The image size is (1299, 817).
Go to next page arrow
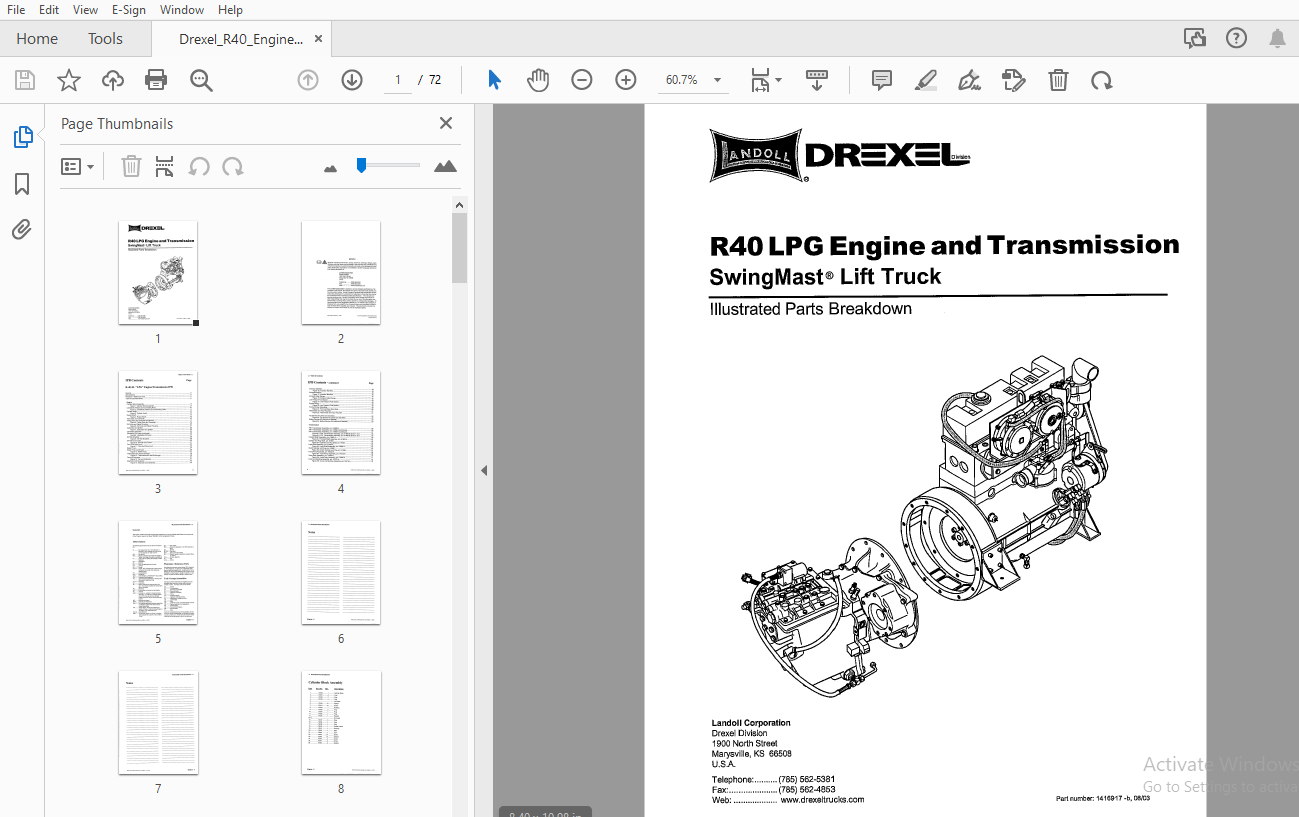(x=352, y=80)
